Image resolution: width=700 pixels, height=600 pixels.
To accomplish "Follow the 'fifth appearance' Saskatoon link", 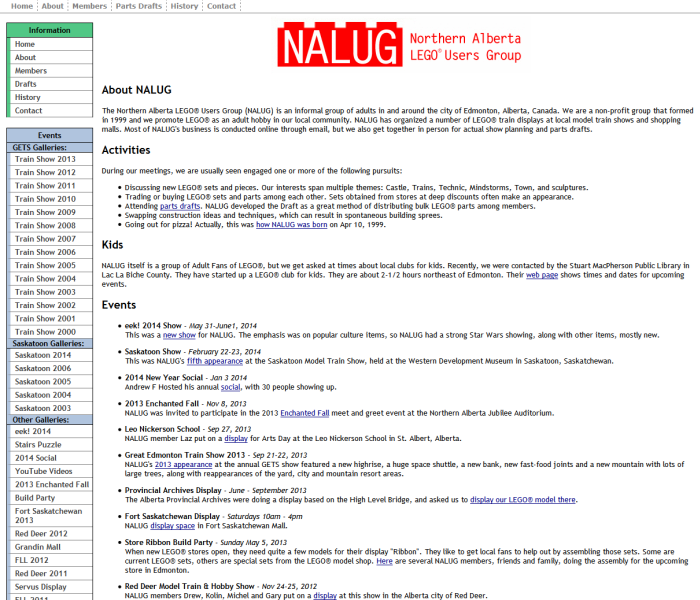I will 215,361.
